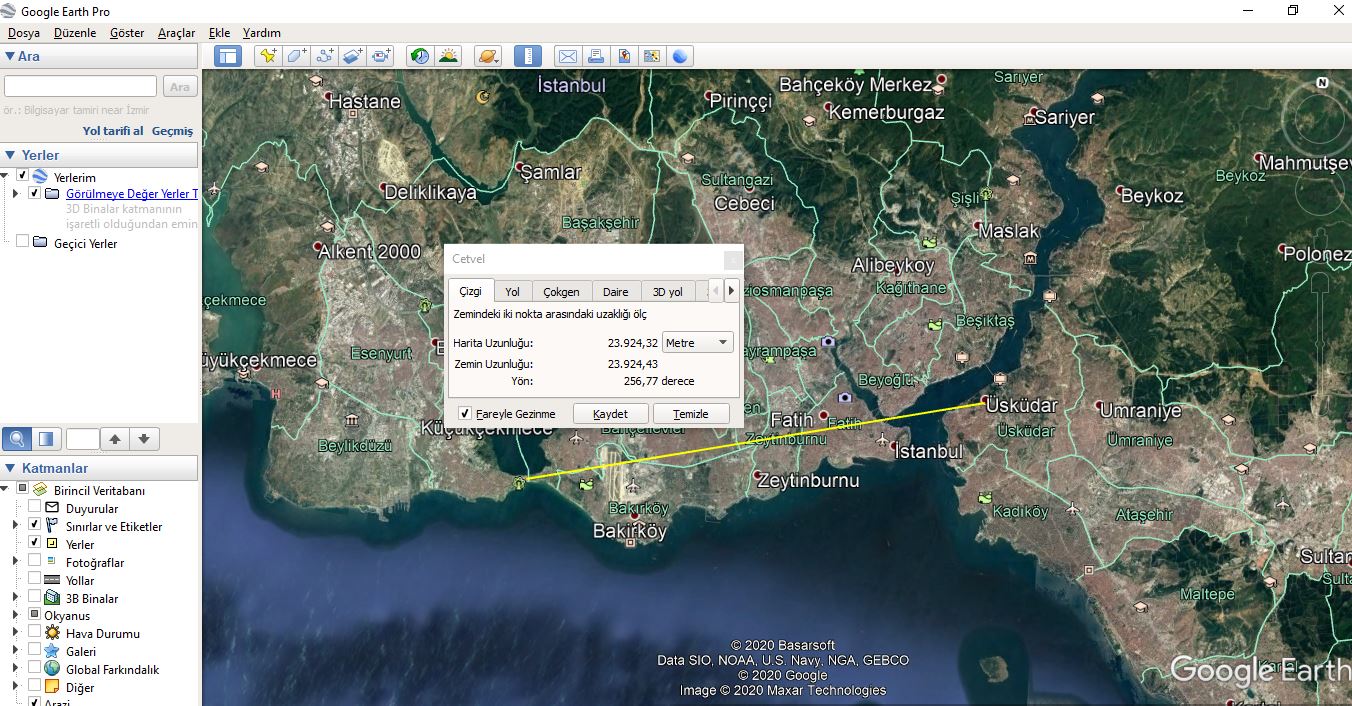Toggle the Fareyle Gezinme checkbox
Image resolution: width=1352 pixels, height=706 pixels.
(x=465, y=414)
